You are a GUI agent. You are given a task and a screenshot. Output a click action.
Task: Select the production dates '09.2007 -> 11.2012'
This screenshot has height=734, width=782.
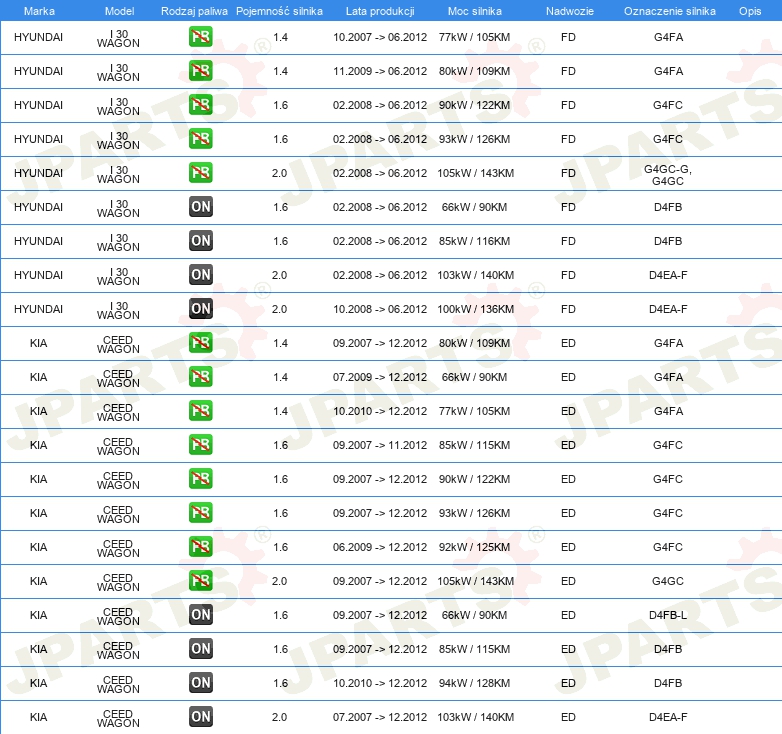coord(380,445)
